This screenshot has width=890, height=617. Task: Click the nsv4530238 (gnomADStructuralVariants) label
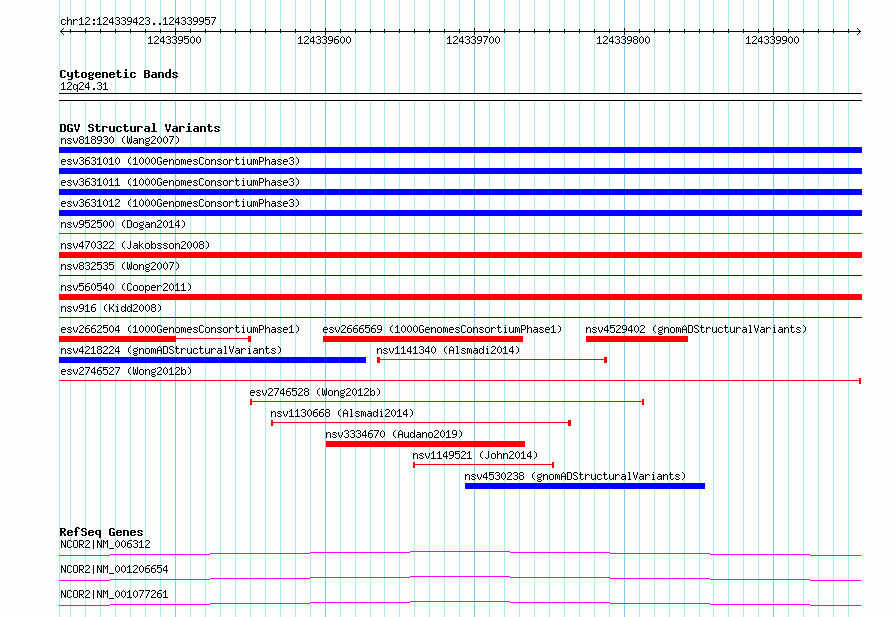tap(575, 476)
